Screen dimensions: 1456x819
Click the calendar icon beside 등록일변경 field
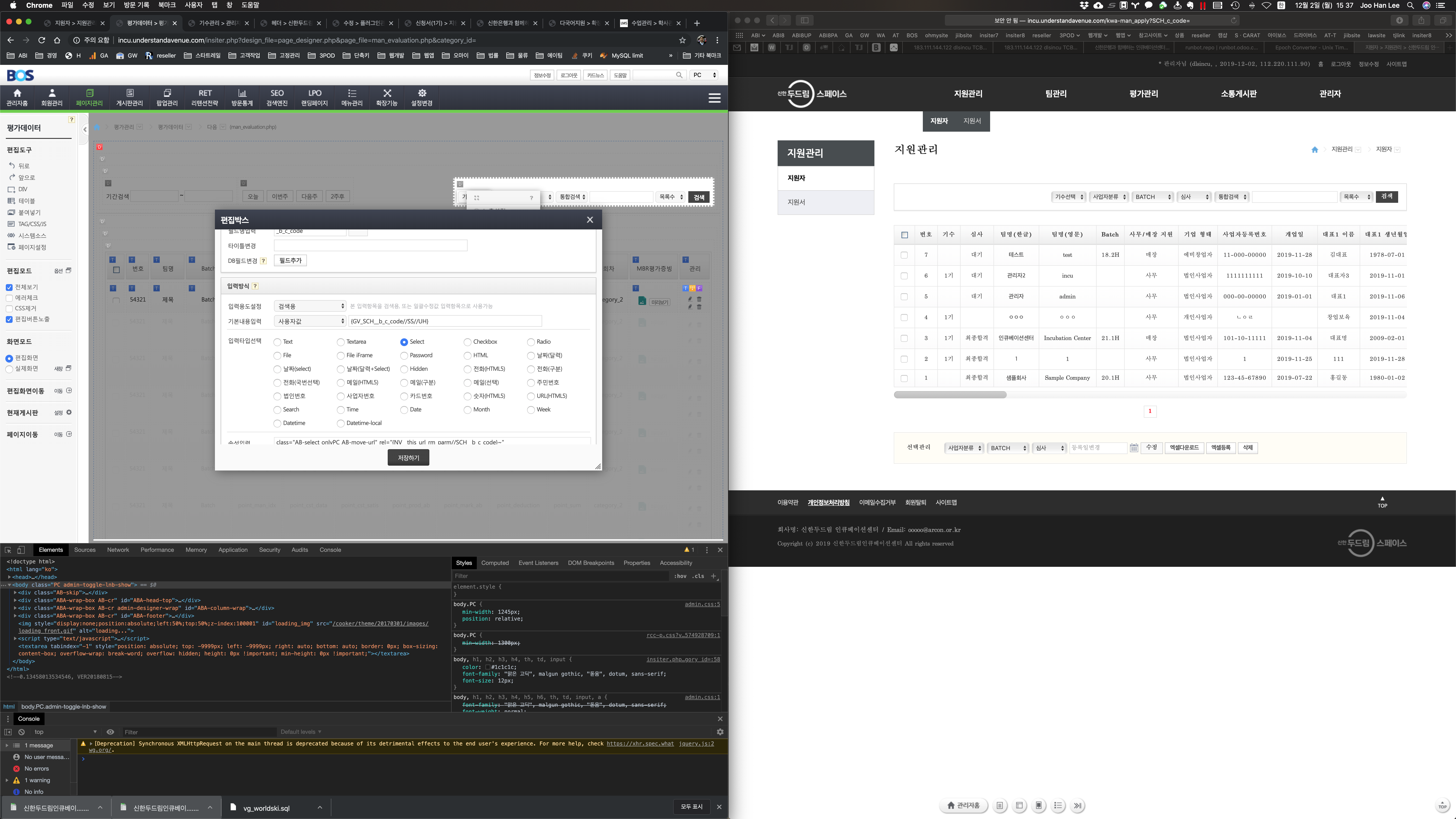coord(1134,448)
